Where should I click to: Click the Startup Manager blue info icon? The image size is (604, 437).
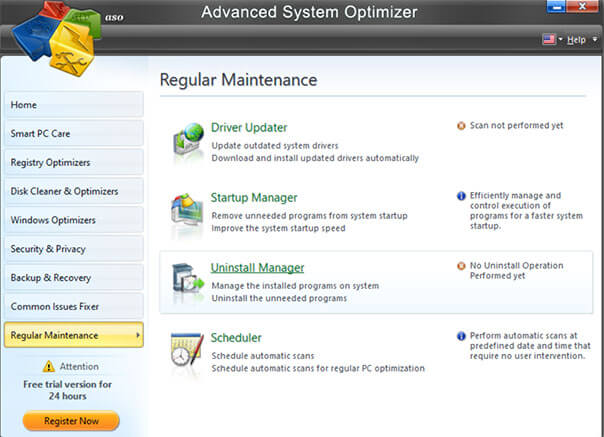click(x=461, y=196)
